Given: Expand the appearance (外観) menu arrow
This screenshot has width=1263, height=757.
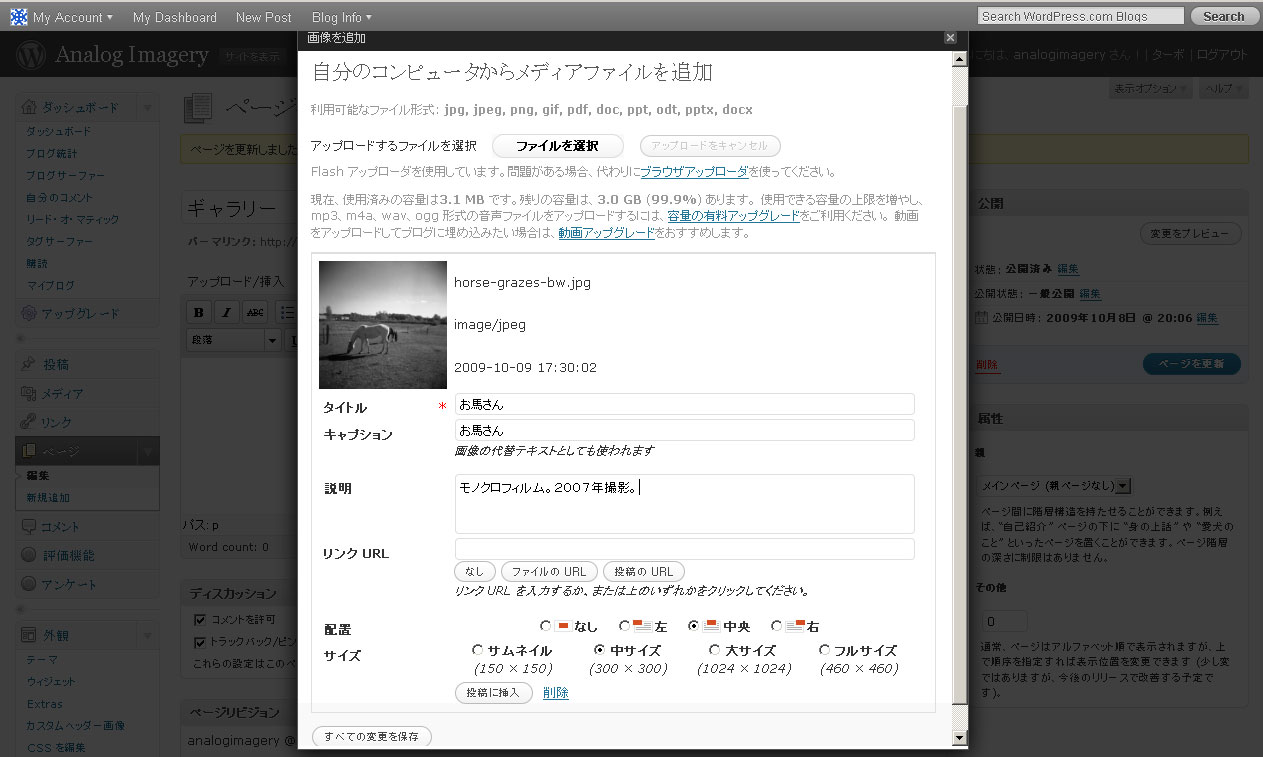Looking at the screenshot, I should coord(147,634).
